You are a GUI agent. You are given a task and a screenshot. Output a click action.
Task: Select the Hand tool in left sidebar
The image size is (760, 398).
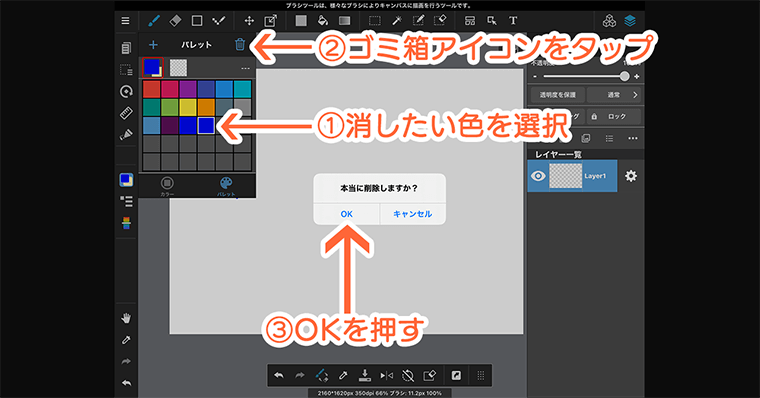(x=126, y=318)
